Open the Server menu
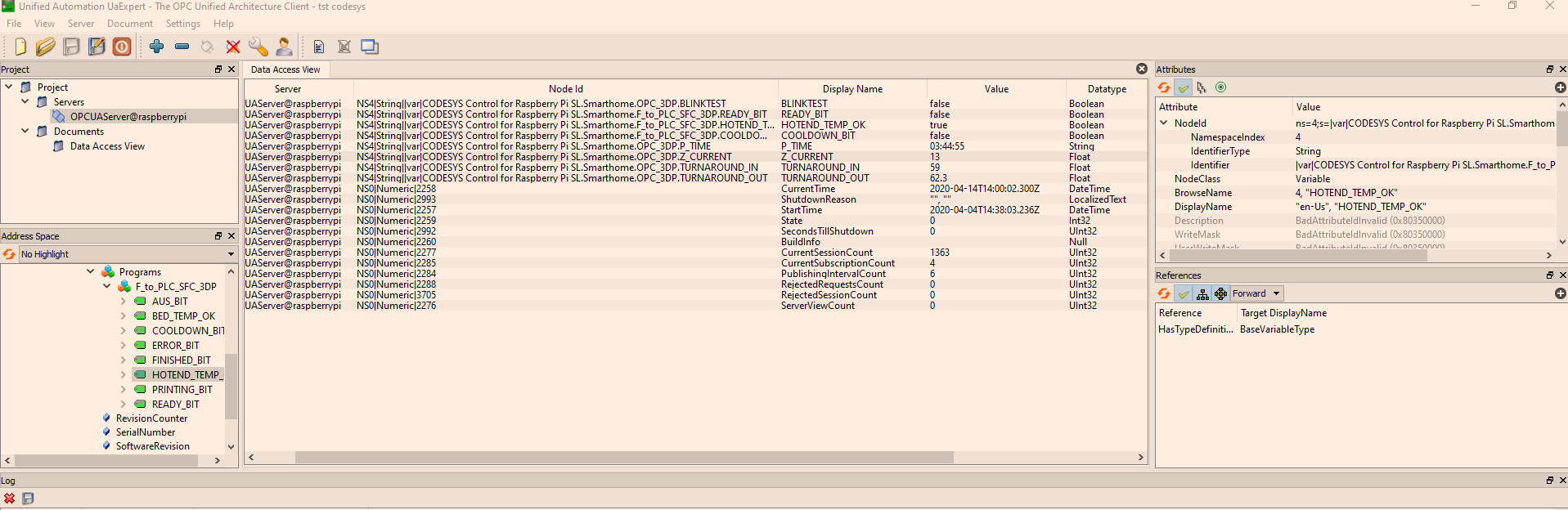The width and height of the screenshot is (1568, 510). pos(81,24)
